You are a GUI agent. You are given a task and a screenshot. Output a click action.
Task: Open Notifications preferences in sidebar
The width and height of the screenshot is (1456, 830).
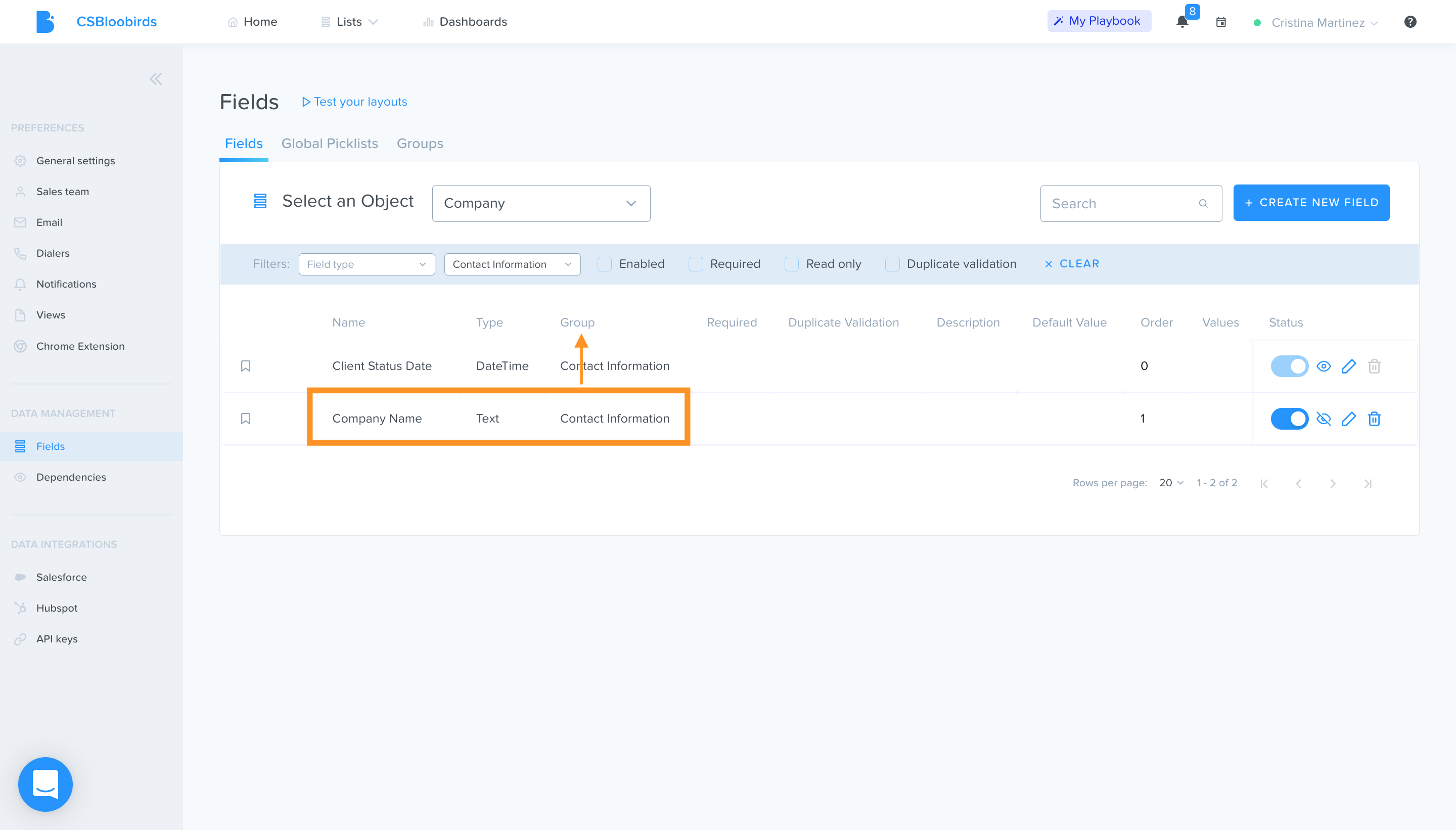tap(66, 284)
